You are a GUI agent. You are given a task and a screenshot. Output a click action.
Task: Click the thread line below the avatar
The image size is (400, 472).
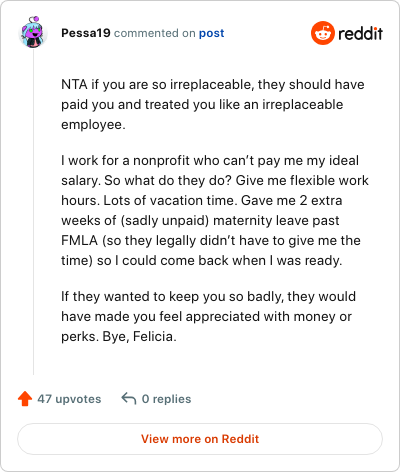click(x=33, y=212)
